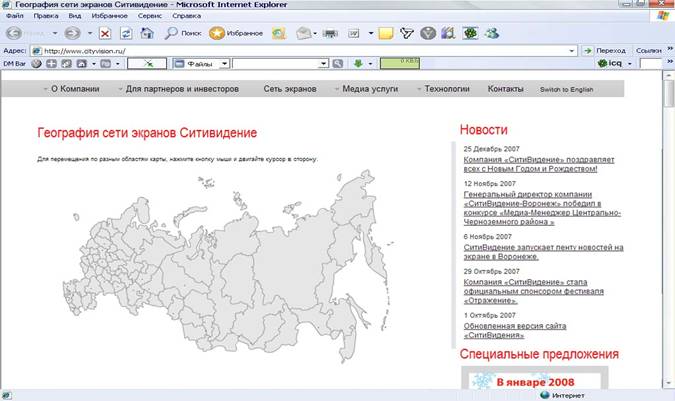The image size is (675, 401).
Task: Open news about СитиВидение-Воронеж director winning
Action: [542, 208]
